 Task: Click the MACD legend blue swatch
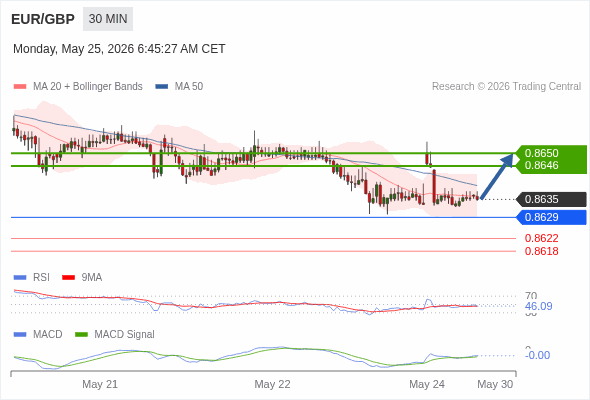tap(20, 335)
